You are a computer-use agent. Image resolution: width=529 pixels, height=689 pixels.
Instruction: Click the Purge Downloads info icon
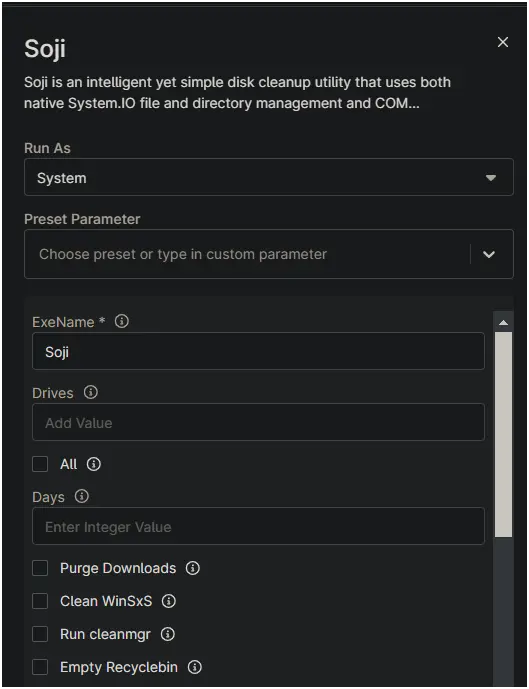[x=193, y=568]
